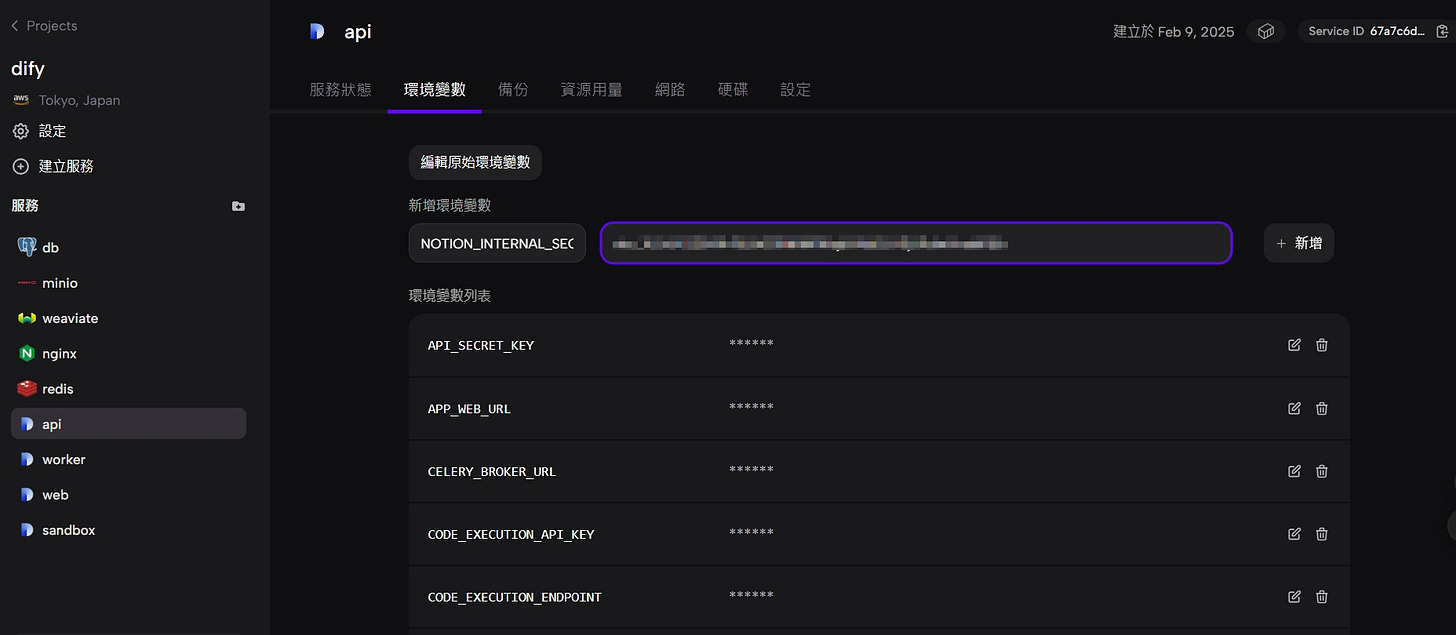
Task: Click the masked value of API_SECRET_KEY
Action: [x=751, y=344]
